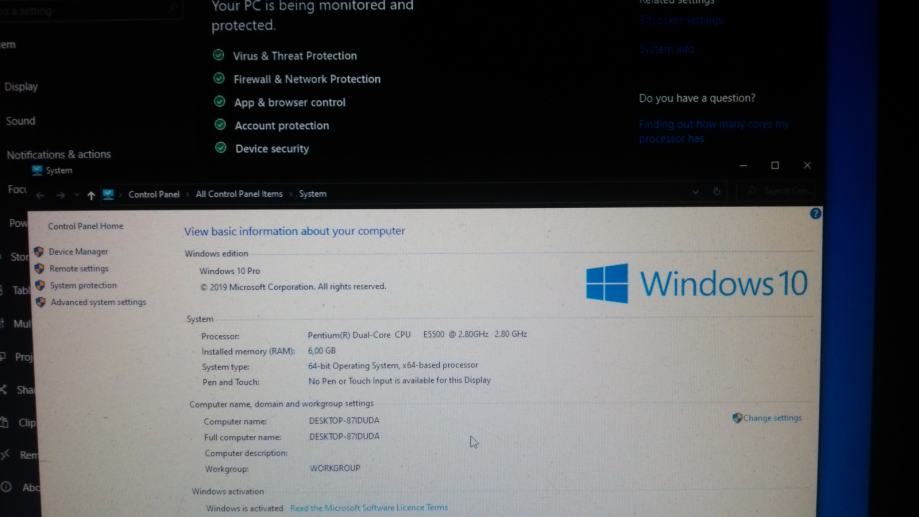Click the Forward arrow in System window

[61, 195]
